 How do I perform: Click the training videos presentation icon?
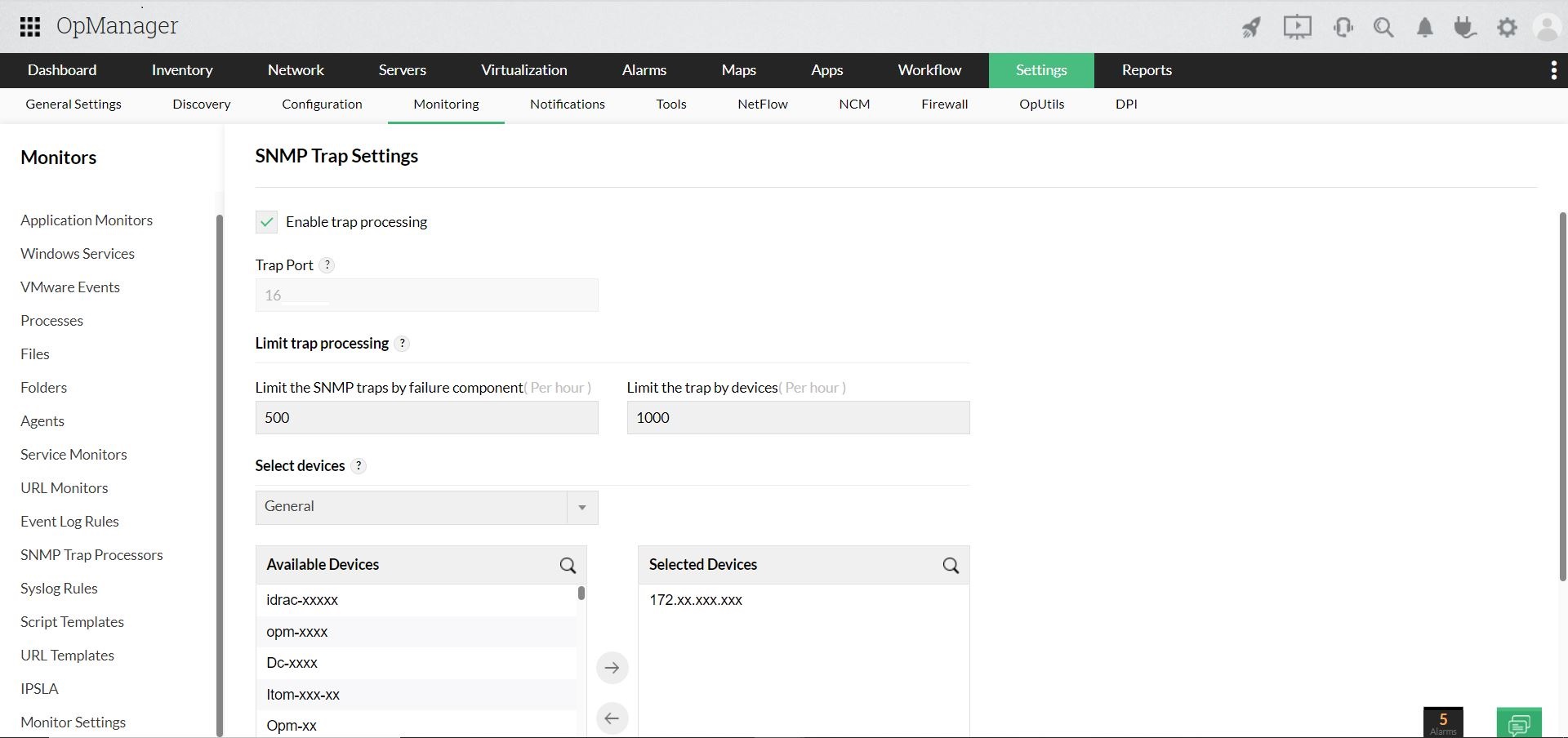pos(1297,27)
